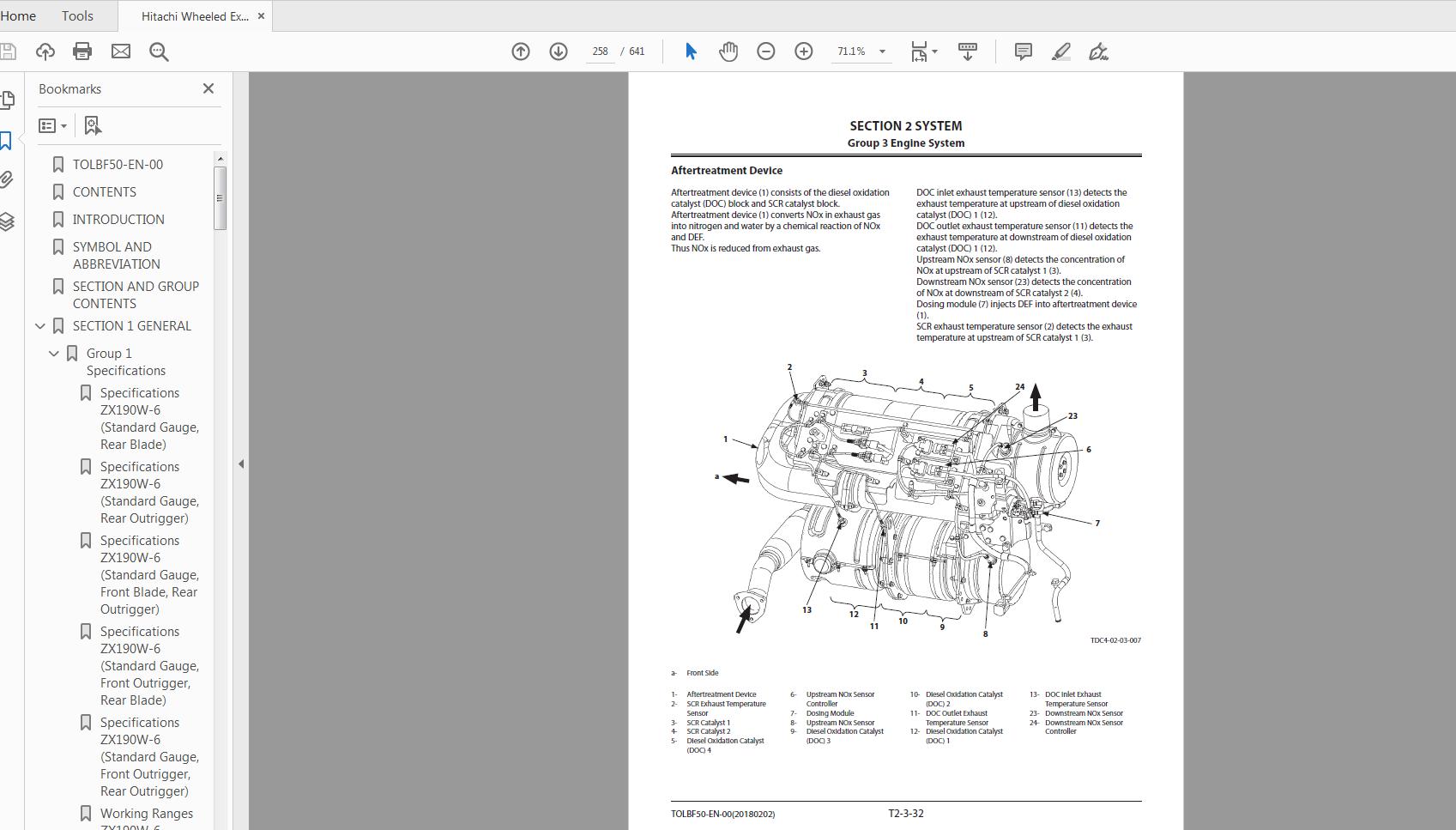Image resolution: width=1456 pixels, height=830 pixels.
Task: Open TOLBF50-EN-00 bookmark
Action: [x=118, y=165]
